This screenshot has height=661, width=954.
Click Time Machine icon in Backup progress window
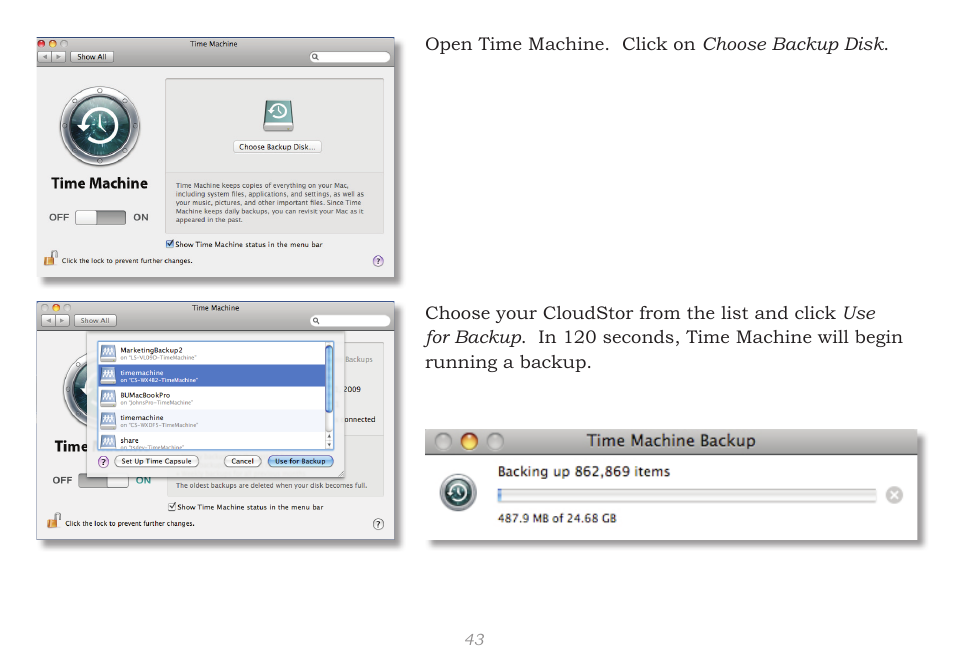[x=458, y=492]
